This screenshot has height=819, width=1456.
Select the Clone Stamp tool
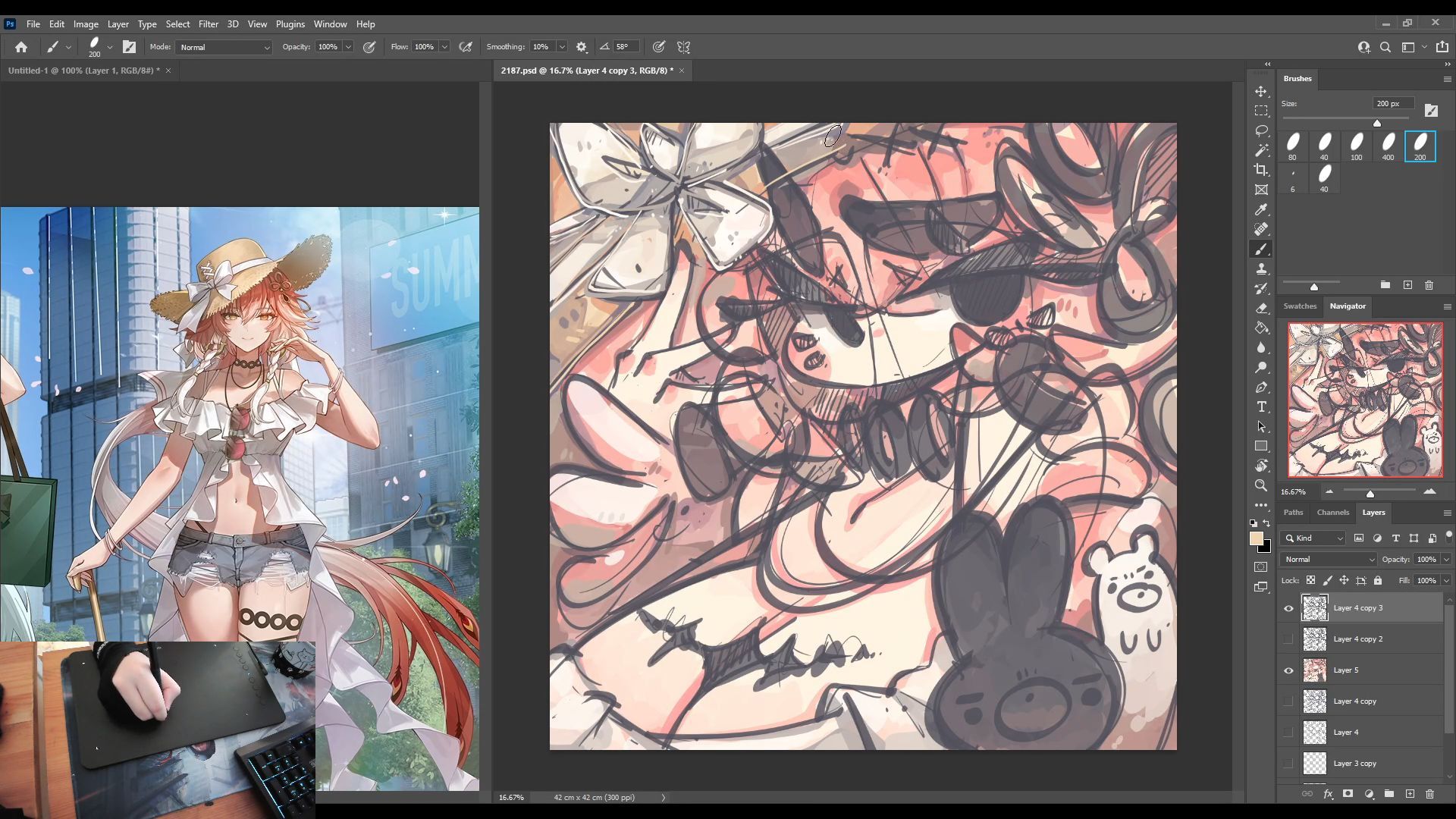pos(1261,268)
